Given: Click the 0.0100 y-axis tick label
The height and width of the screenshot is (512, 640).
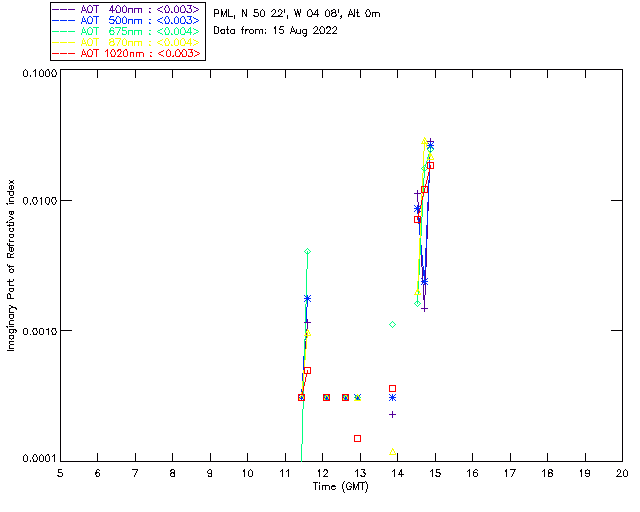Looking at the screenshot, I should coord(38,201).
